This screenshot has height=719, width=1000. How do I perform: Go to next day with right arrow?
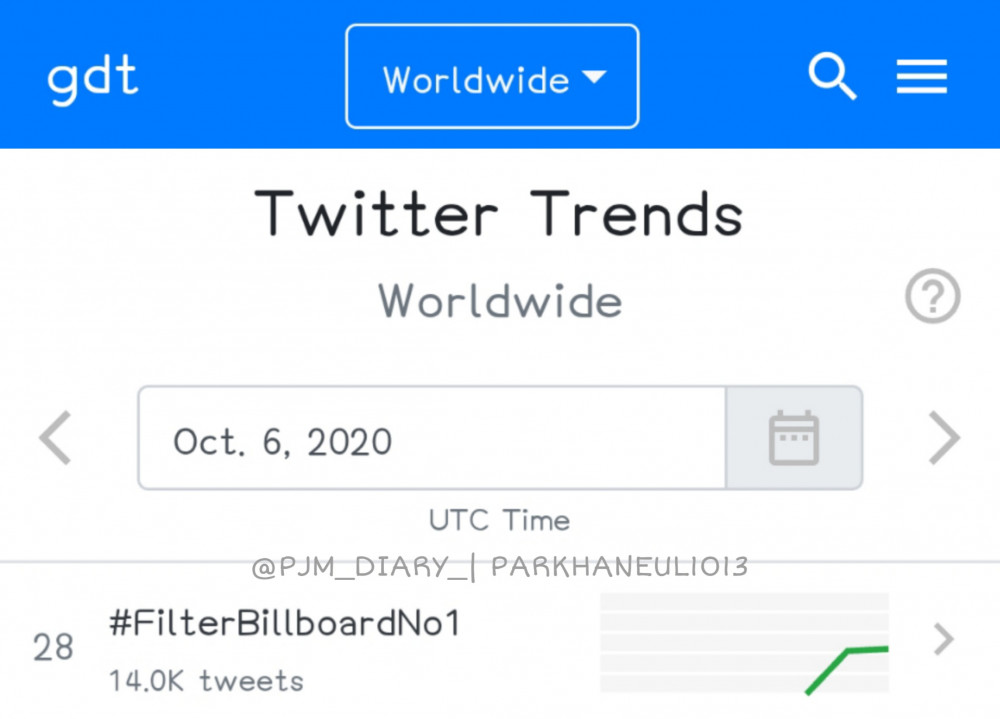pos(944,438)
